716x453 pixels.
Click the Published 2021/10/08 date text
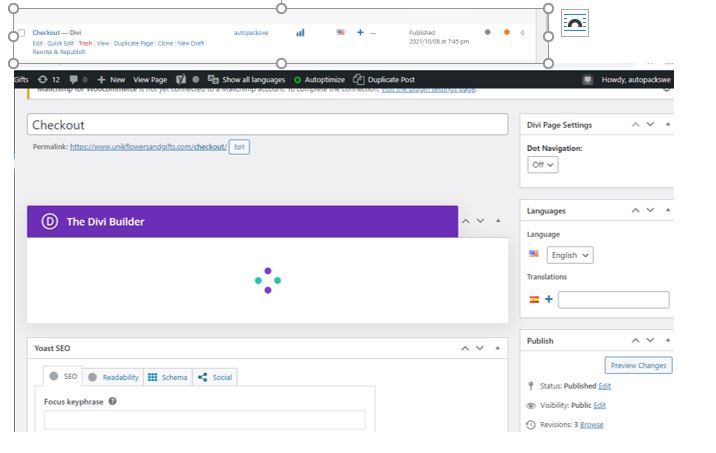(x=439, y=37)
